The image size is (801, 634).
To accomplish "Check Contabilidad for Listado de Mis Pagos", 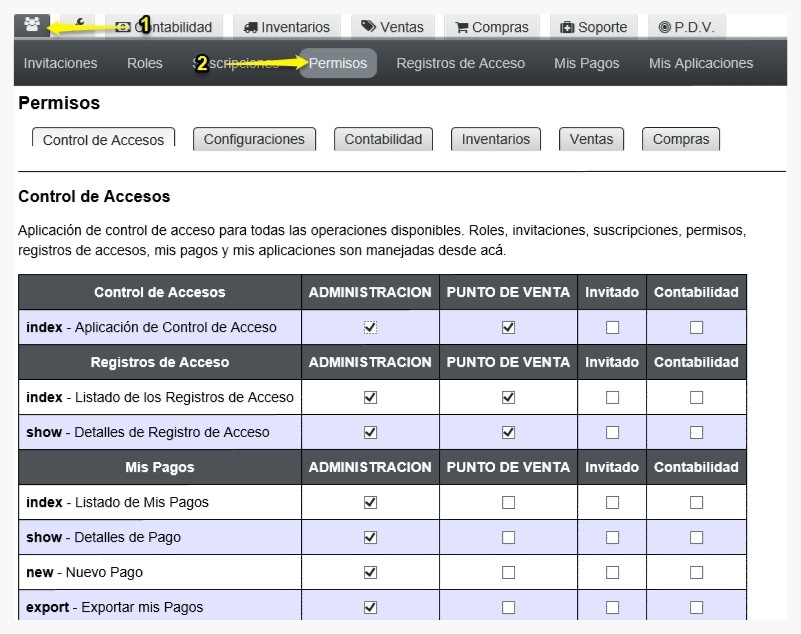I will (x=696, y=503).
